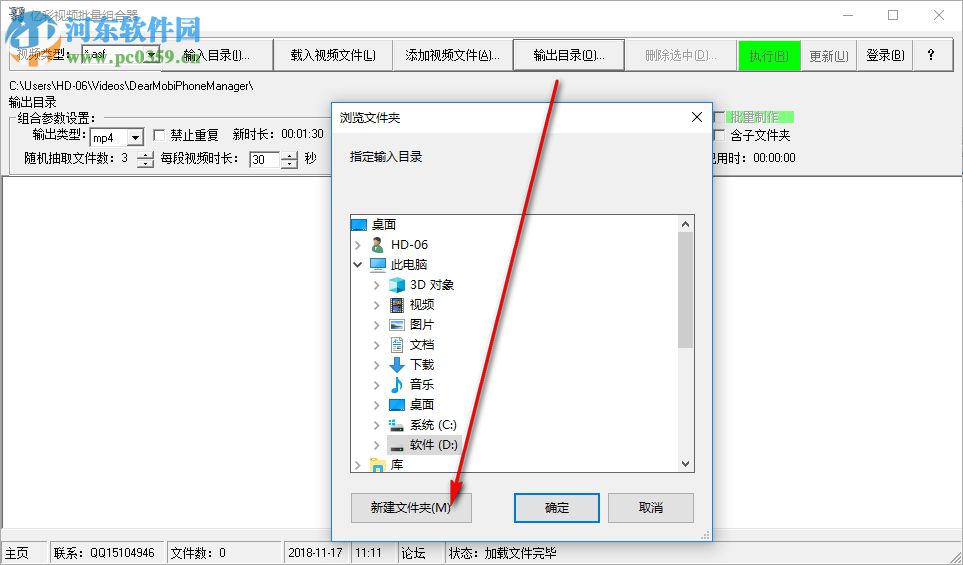
Task: Click the top-level 桌面 desktop icon
Action: 359,225
